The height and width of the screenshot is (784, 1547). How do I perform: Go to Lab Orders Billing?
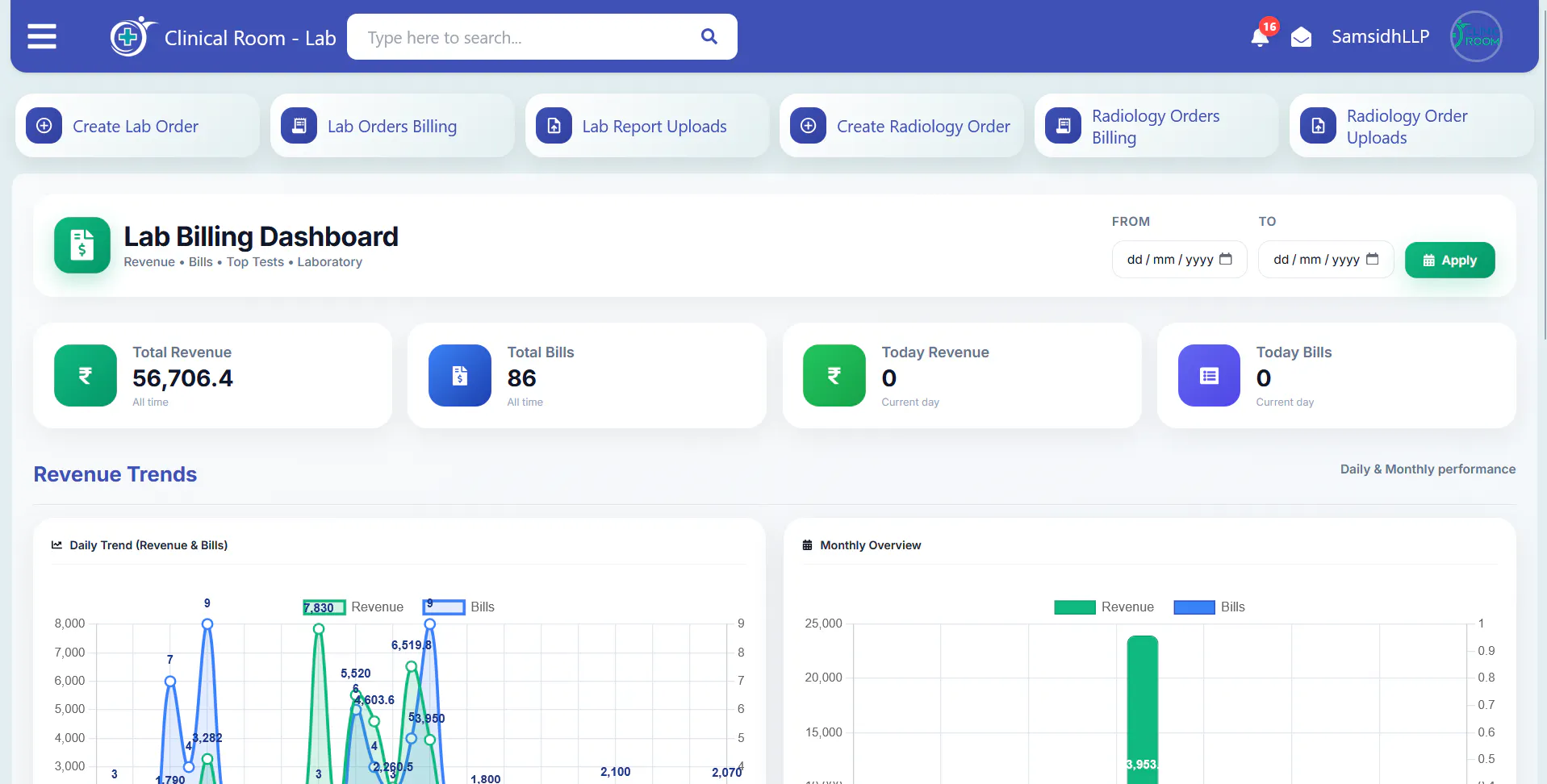coord(392,126)
